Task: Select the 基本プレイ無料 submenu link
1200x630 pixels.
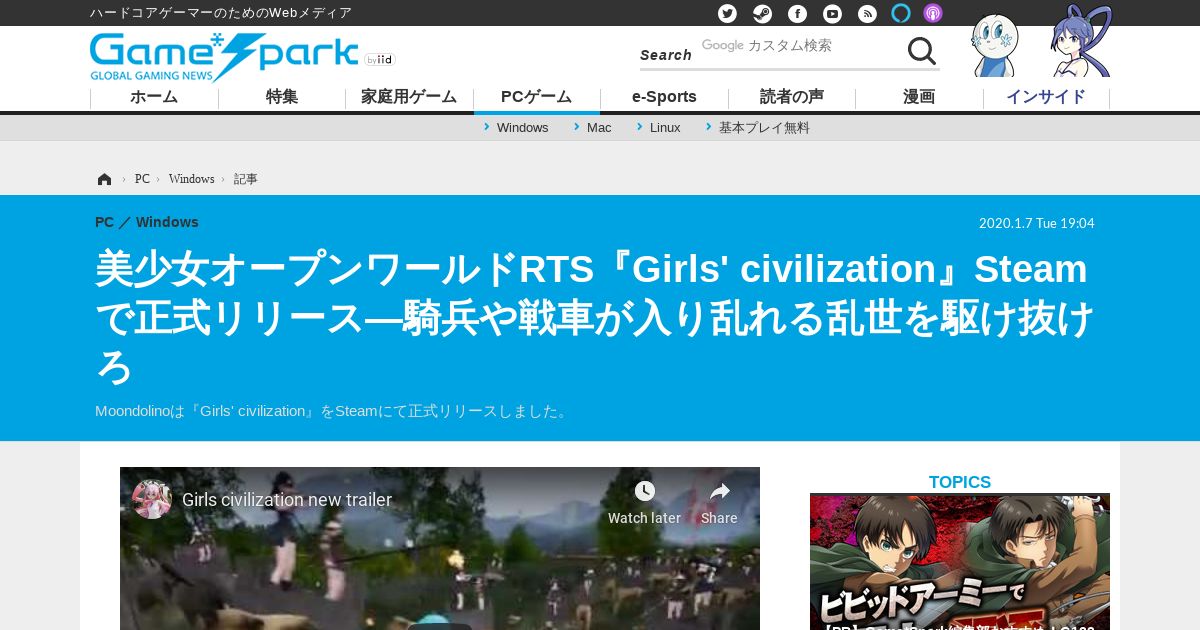Action: click(764, 128)
